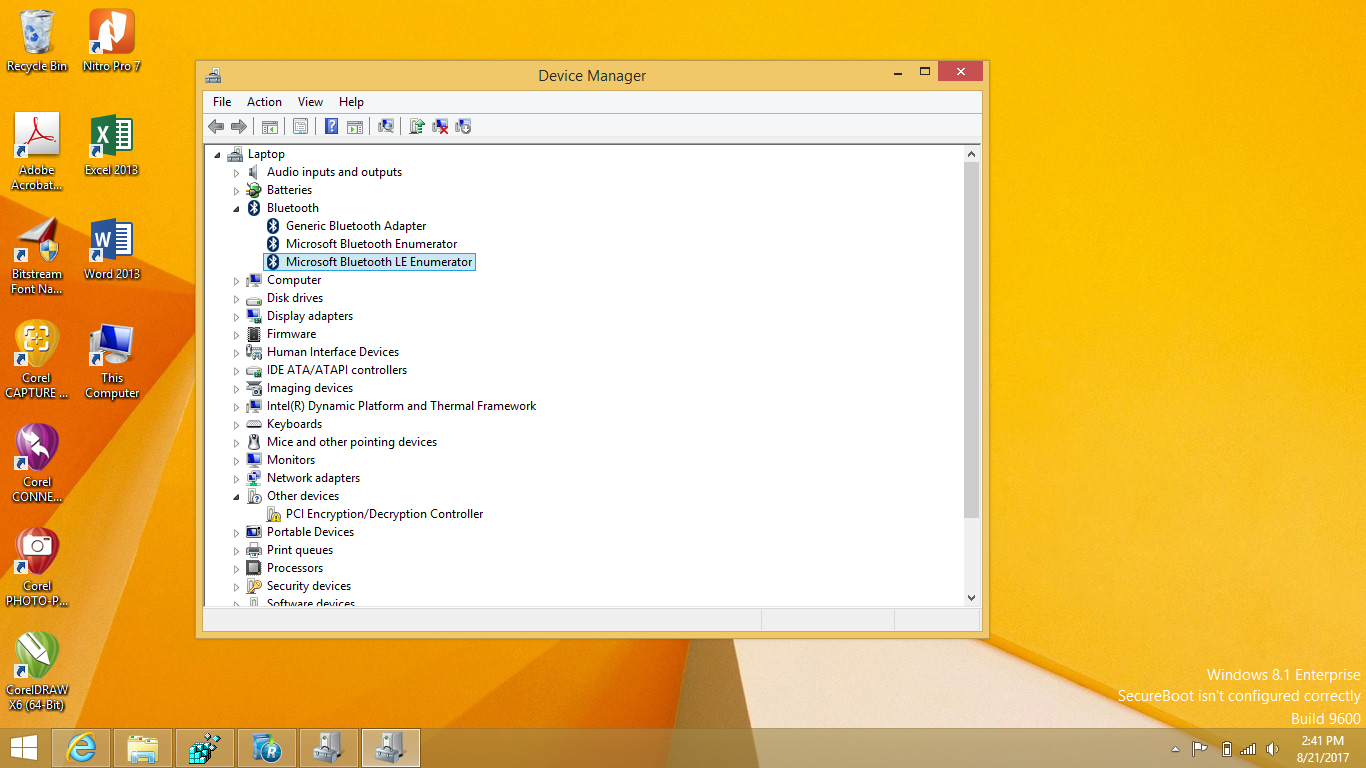Screen dimensions: 1366x768
Task: Open the Recycle Bin desktop icon
Action: (37, 41)
